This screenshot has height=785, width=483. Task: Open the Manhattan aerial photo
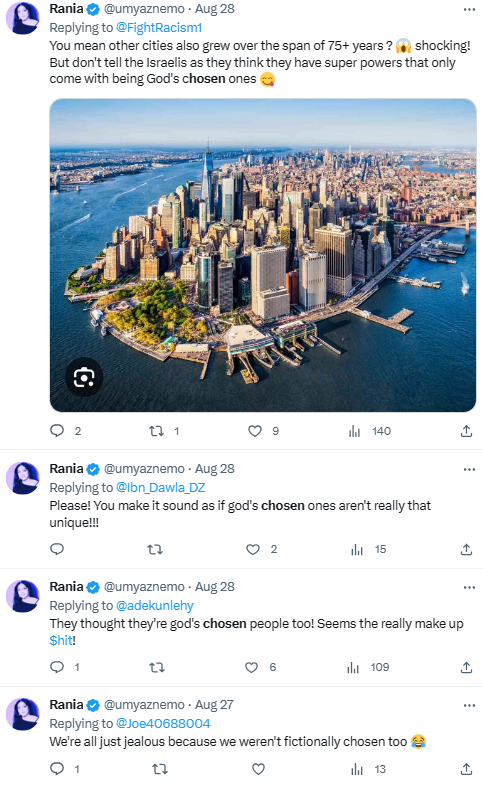click(263, 255)
